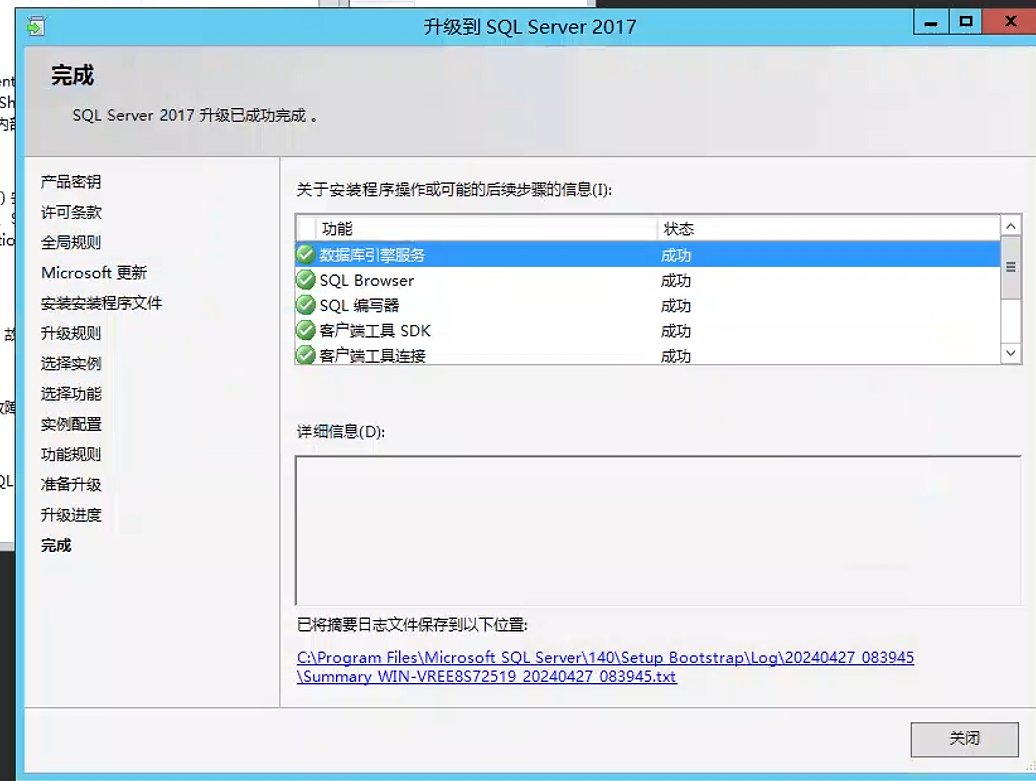Open the summary log file link
Viewport: 1036px width, 781px height.
pos(605,667)
